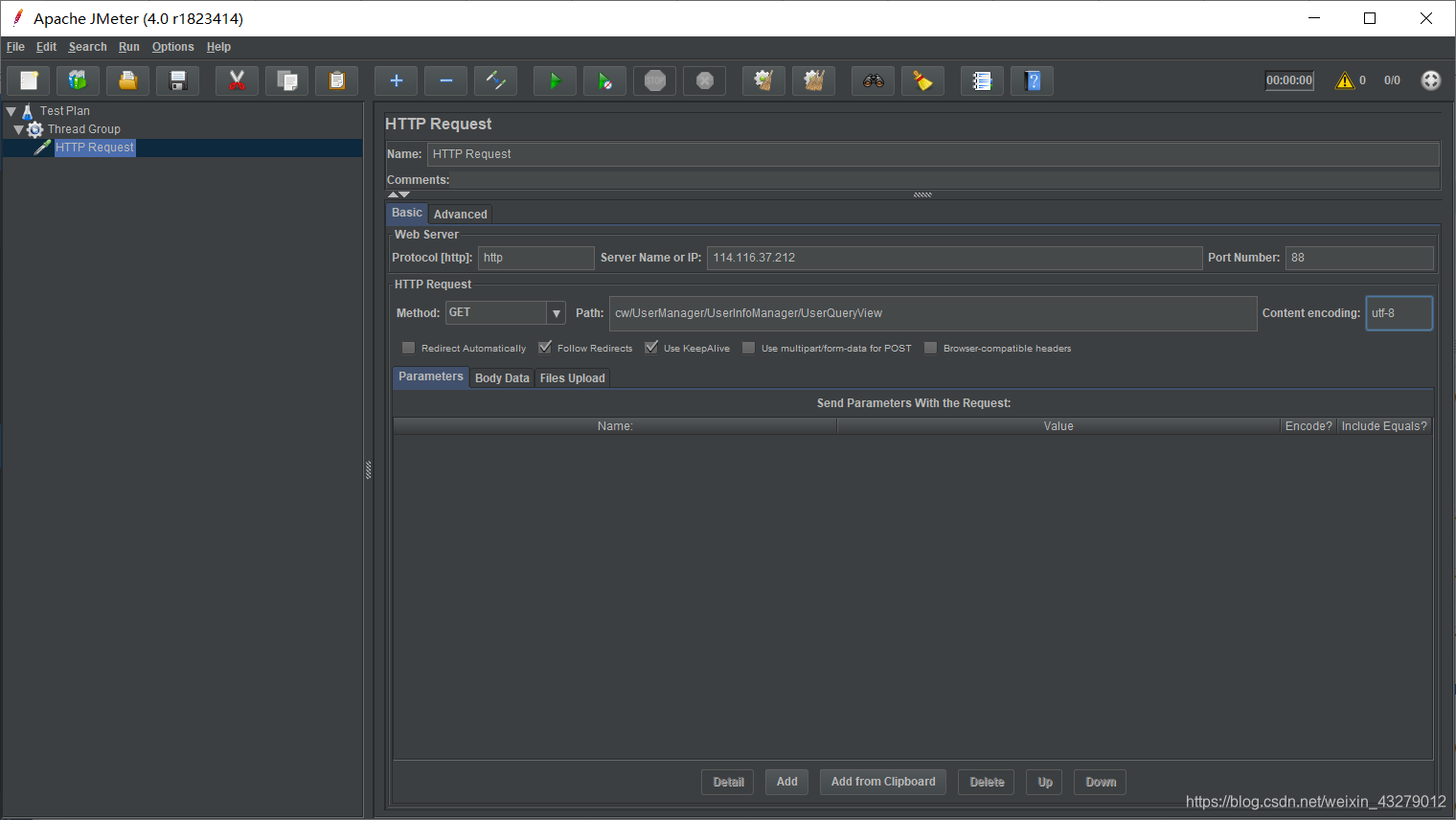The image size is (1456, 820).
Task: Click the Down button
Action: tap(1101, 783)
